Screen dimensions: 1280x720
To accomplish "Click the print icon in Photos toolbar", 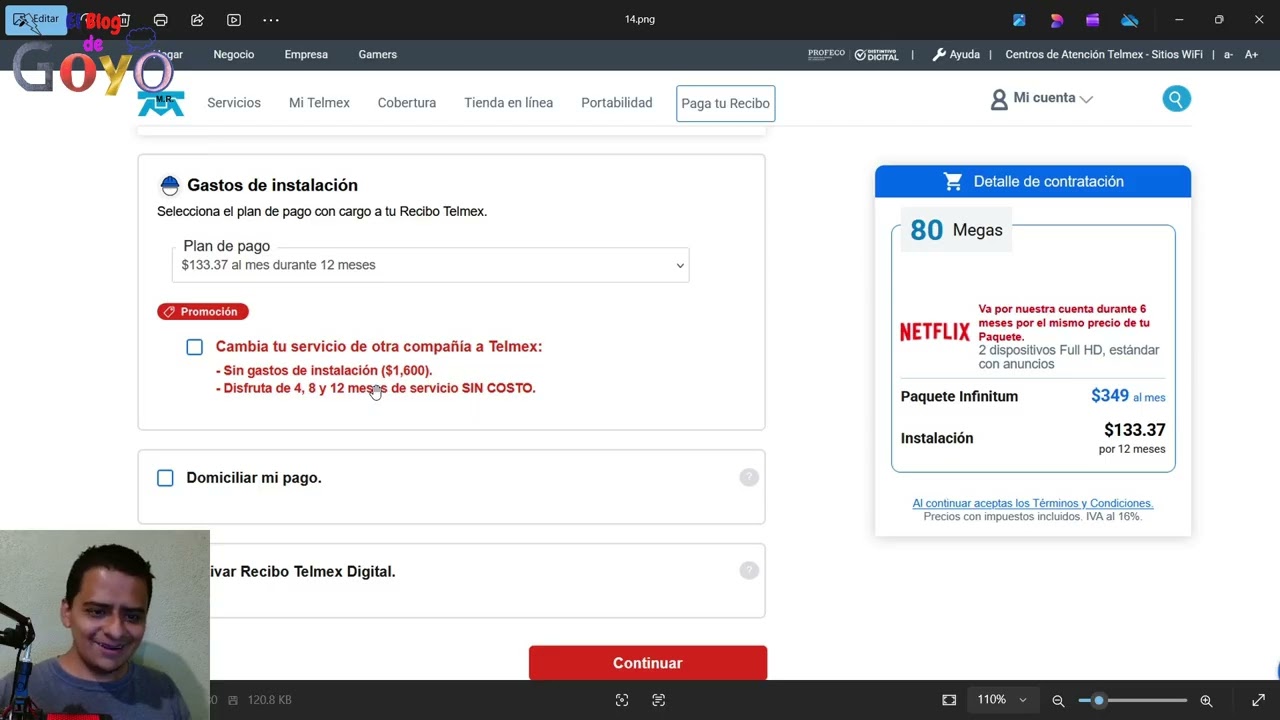I will pos(160,20).
